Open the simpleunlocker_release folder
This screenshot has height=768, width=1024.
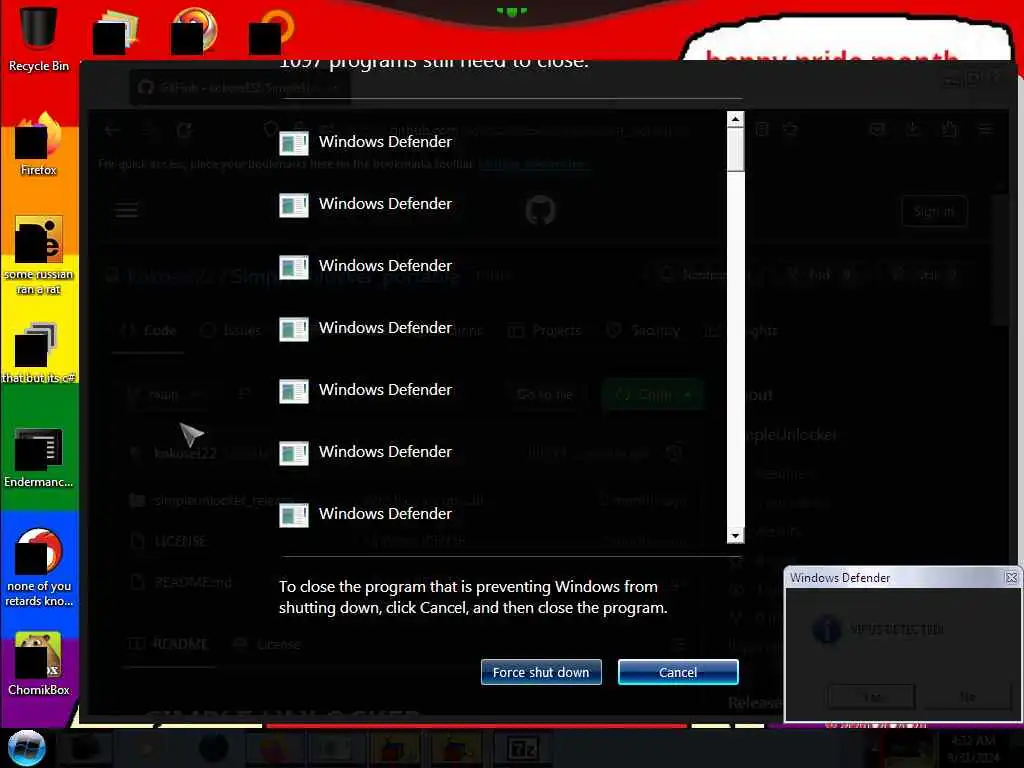(x=223, y=500)
